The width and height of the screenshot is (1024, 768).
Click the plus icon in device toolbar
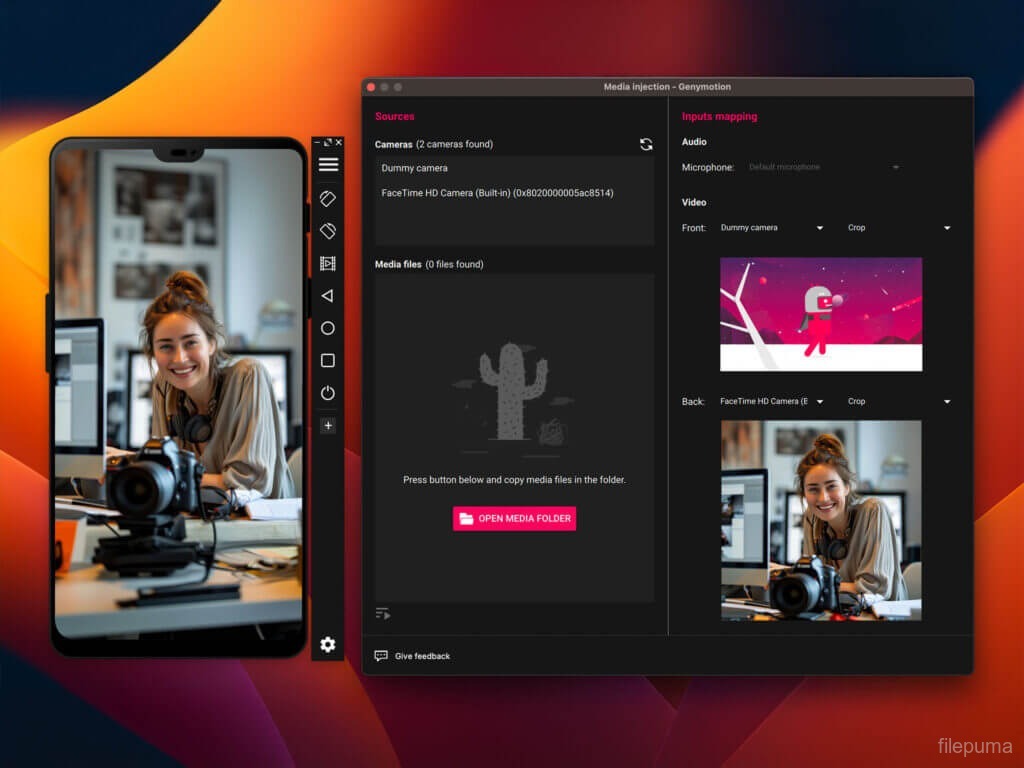(328, 426)
